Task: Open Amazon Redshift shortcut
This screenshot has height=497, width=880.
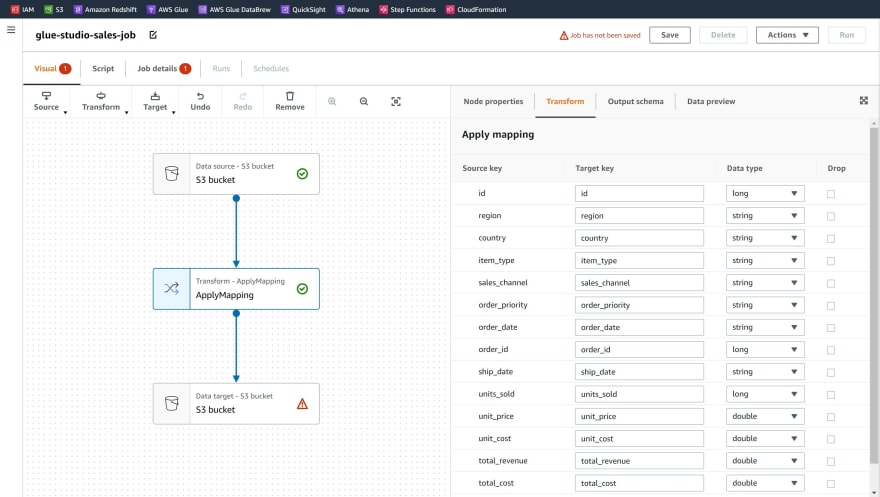Action: coord(106,9)
